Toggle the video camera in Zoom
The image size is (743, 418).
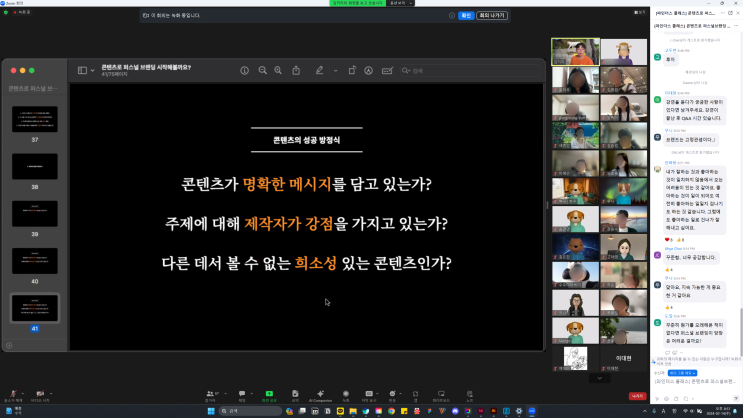point(41,393)
